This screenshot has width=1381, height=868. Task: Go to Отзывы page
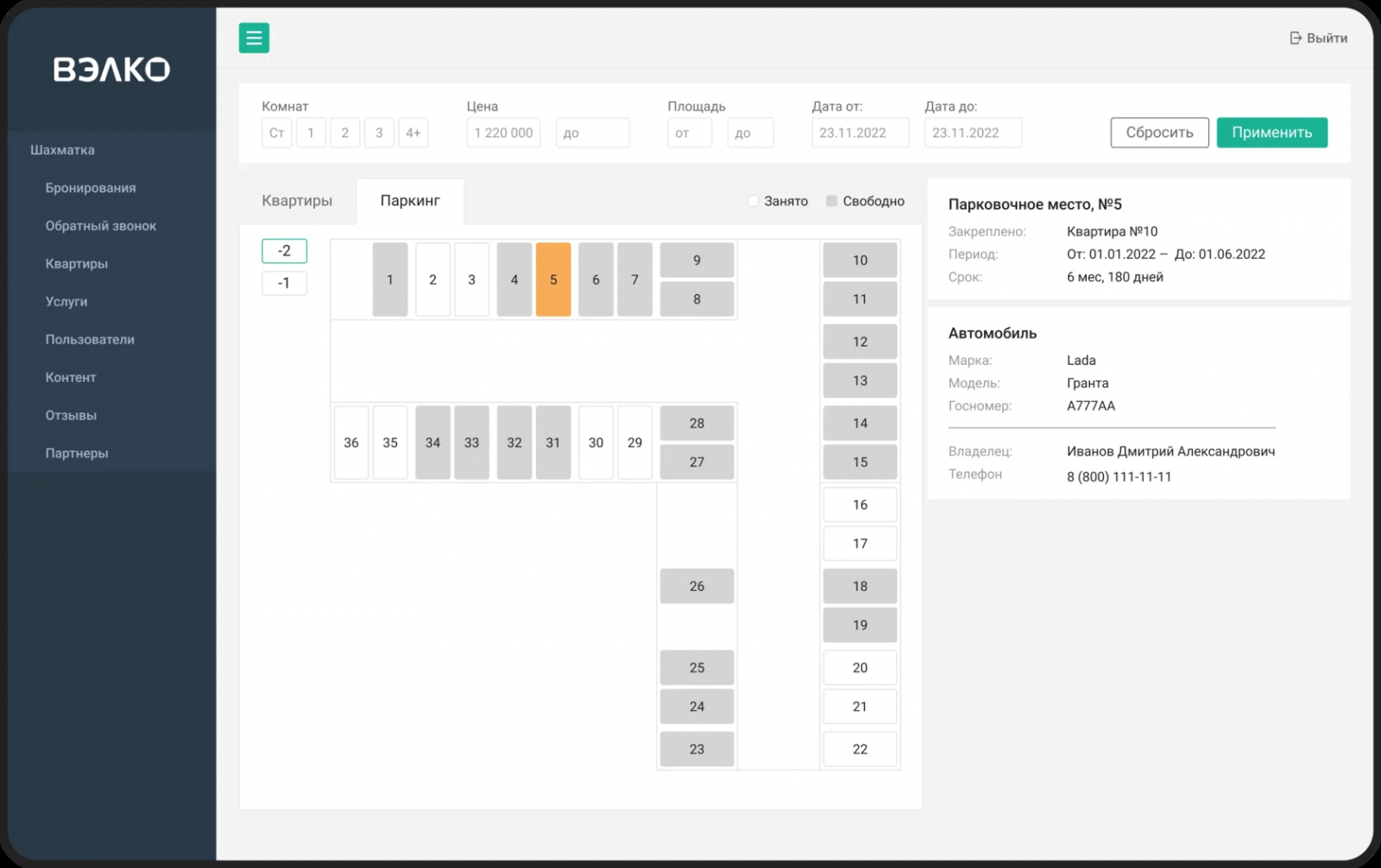pyautogui.click(x=71, y=416)
